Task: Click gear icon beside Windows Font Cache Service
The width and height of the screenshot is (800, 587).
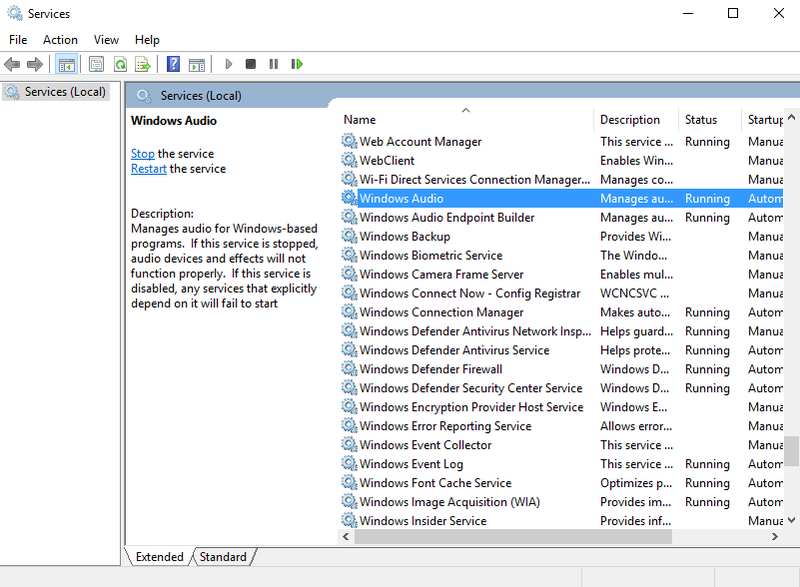Action: coord(349,482)
